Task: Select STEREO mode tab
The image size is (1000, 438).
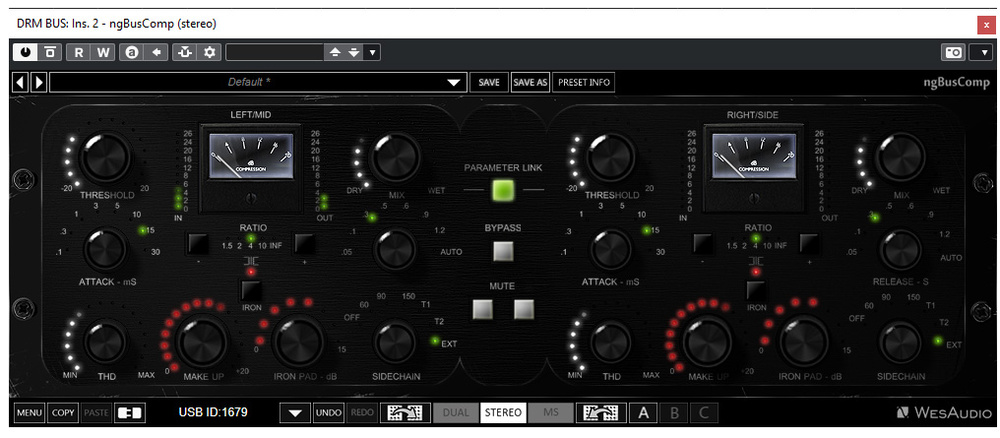Action: point(502,412)
